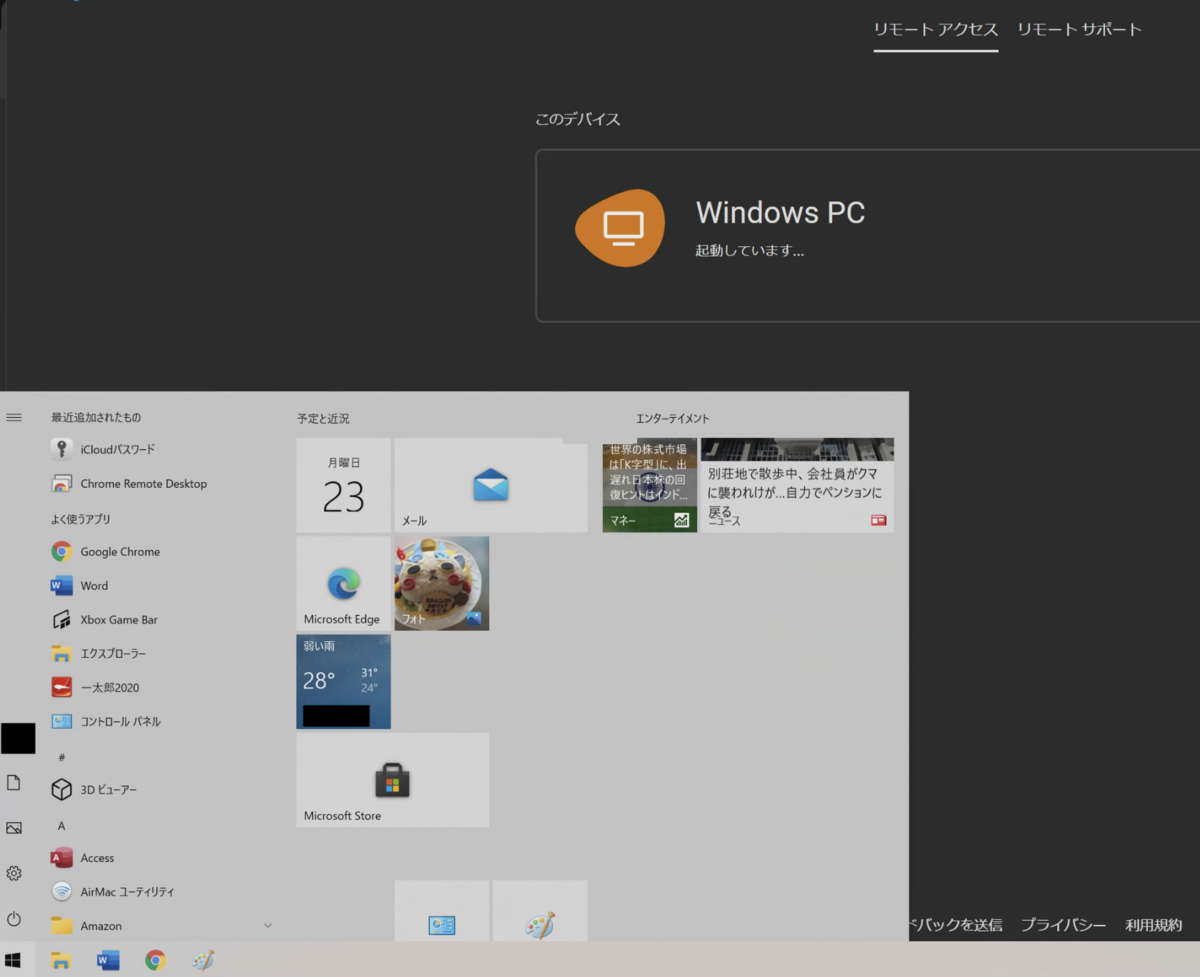
Task: Select the Windows PC device card
Action: click(868, 236)
